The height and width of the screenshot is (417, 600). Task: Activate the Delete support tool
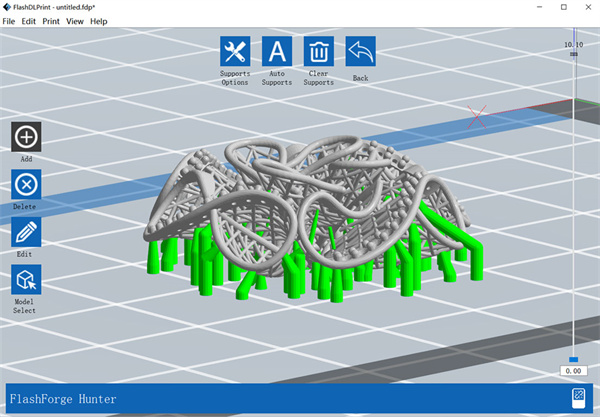click(x=26, y=184)
